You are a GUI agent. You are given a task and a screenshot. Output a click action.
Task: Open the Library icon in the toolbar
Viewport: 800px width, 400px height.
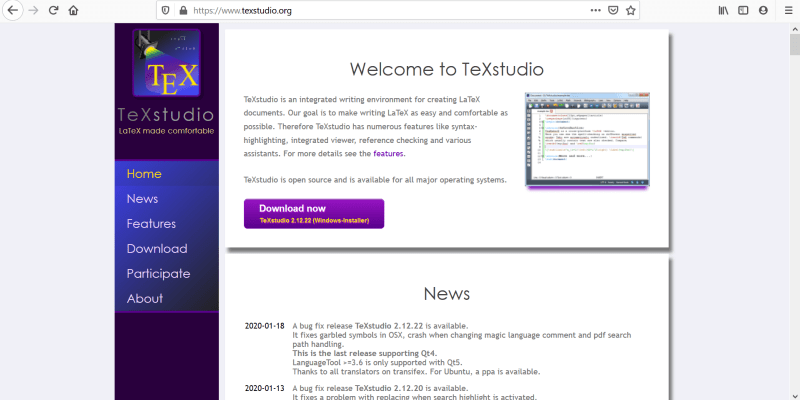point(722,10)
